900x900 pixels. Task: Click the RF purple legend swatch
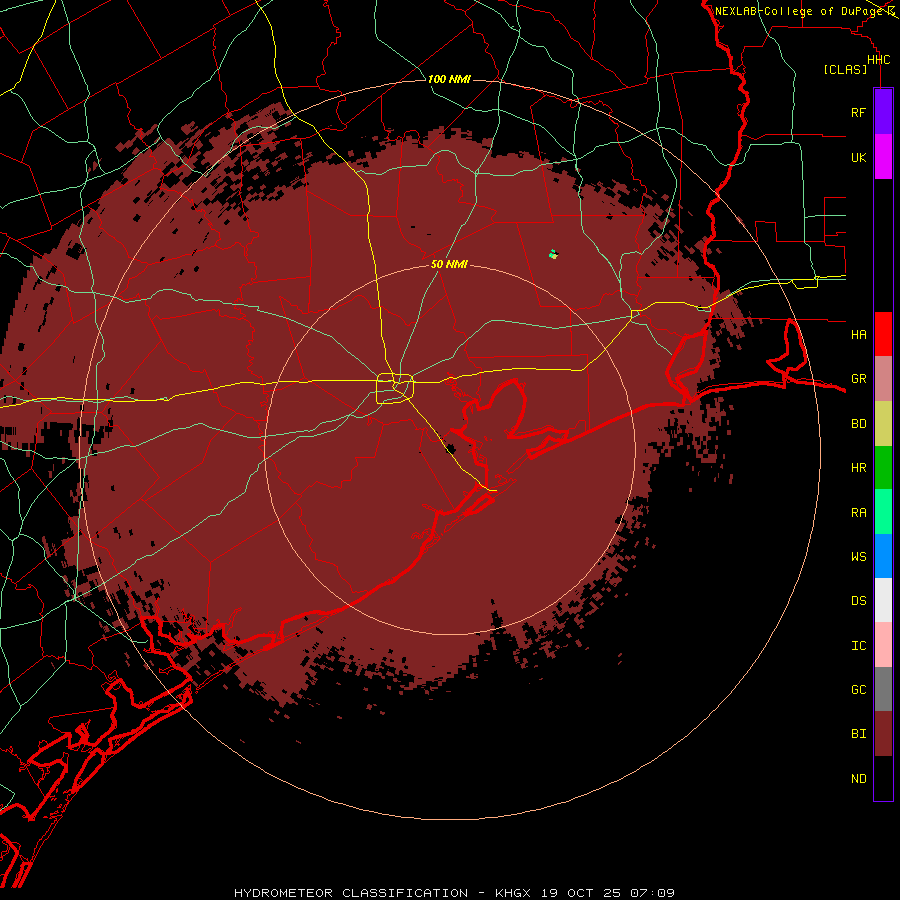(883, 112)
